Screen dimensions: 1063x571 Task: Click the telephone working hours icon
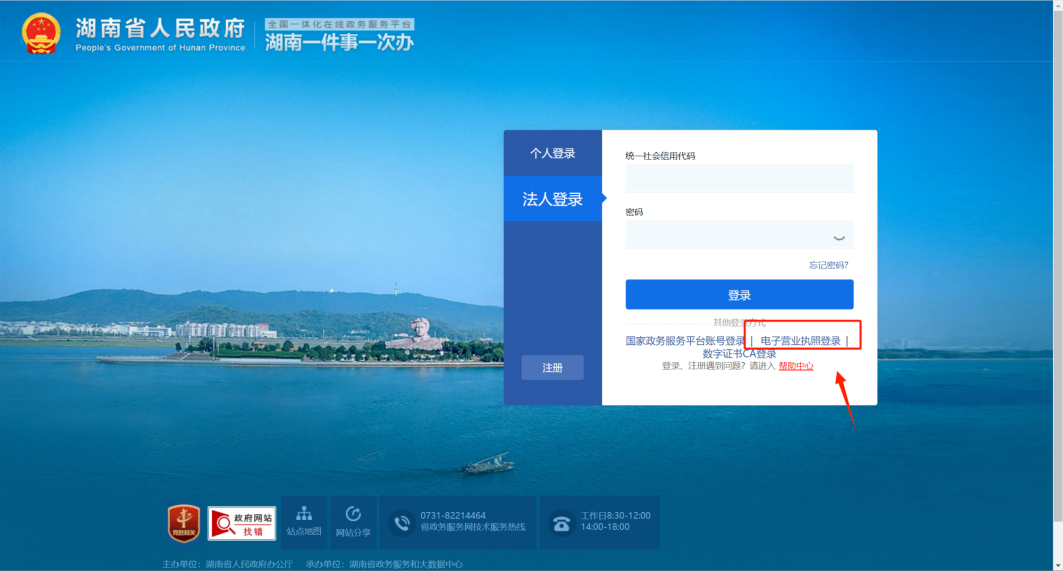(x=561, y=523)
